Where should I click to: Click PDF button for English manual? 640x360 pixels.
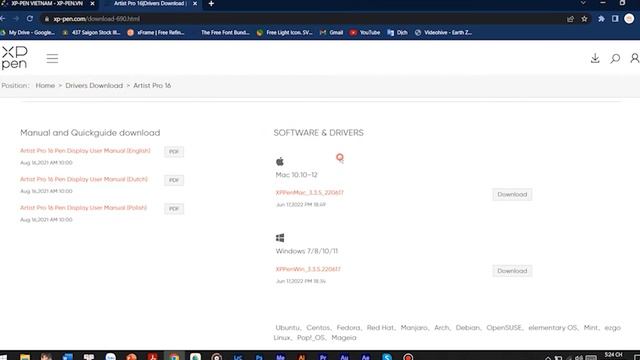click(174, 152)
